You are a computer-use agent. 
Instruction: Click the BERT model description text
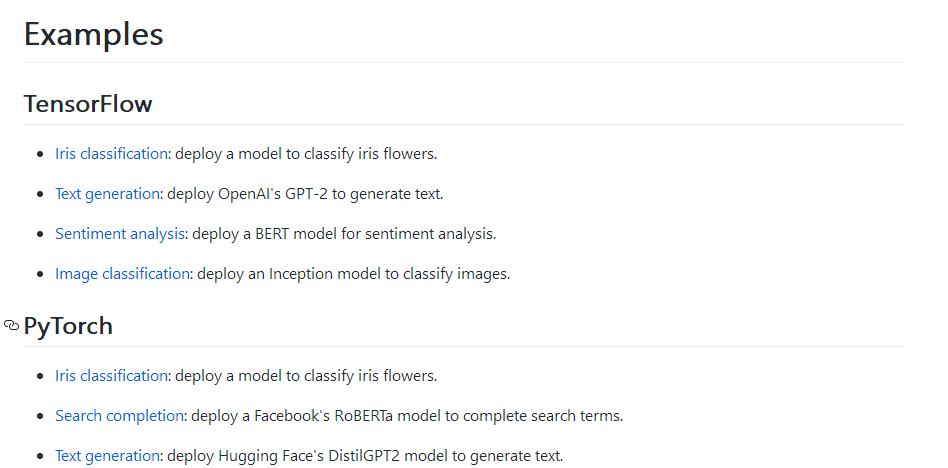click(344, 234)
